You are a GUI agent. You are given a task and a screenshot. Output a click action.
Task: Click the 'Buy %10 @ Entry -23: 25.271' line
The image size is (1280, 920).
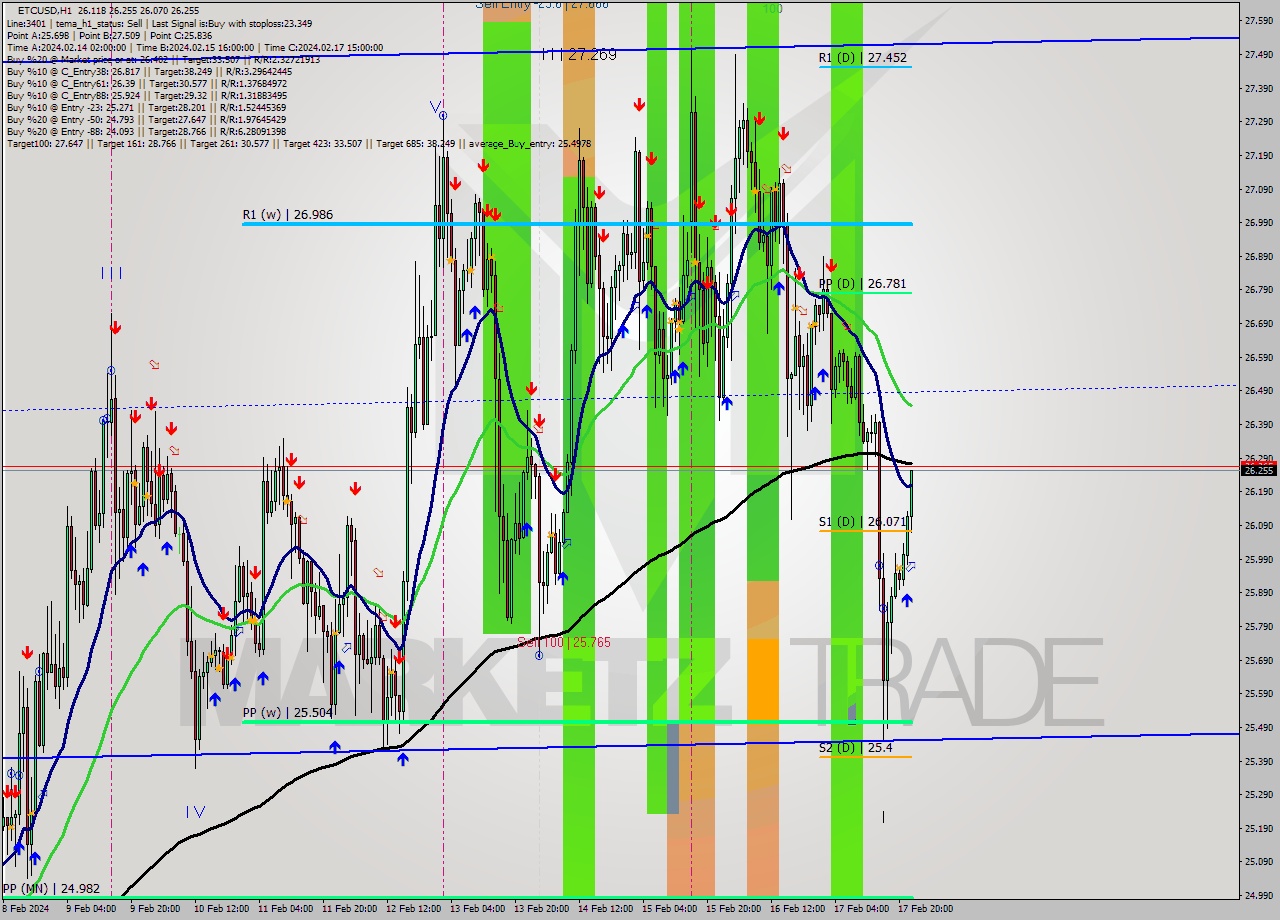[x=146, y=107]
